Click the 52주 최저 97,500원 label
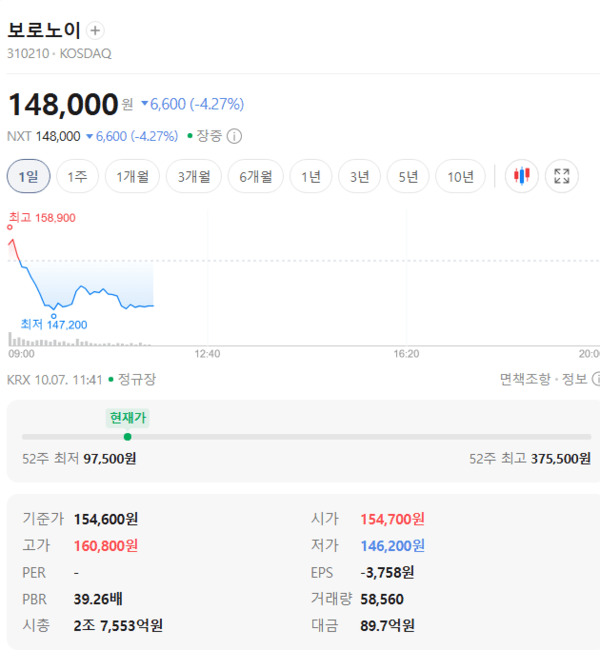This screenshot has width=600, height=650. [79, 458]
